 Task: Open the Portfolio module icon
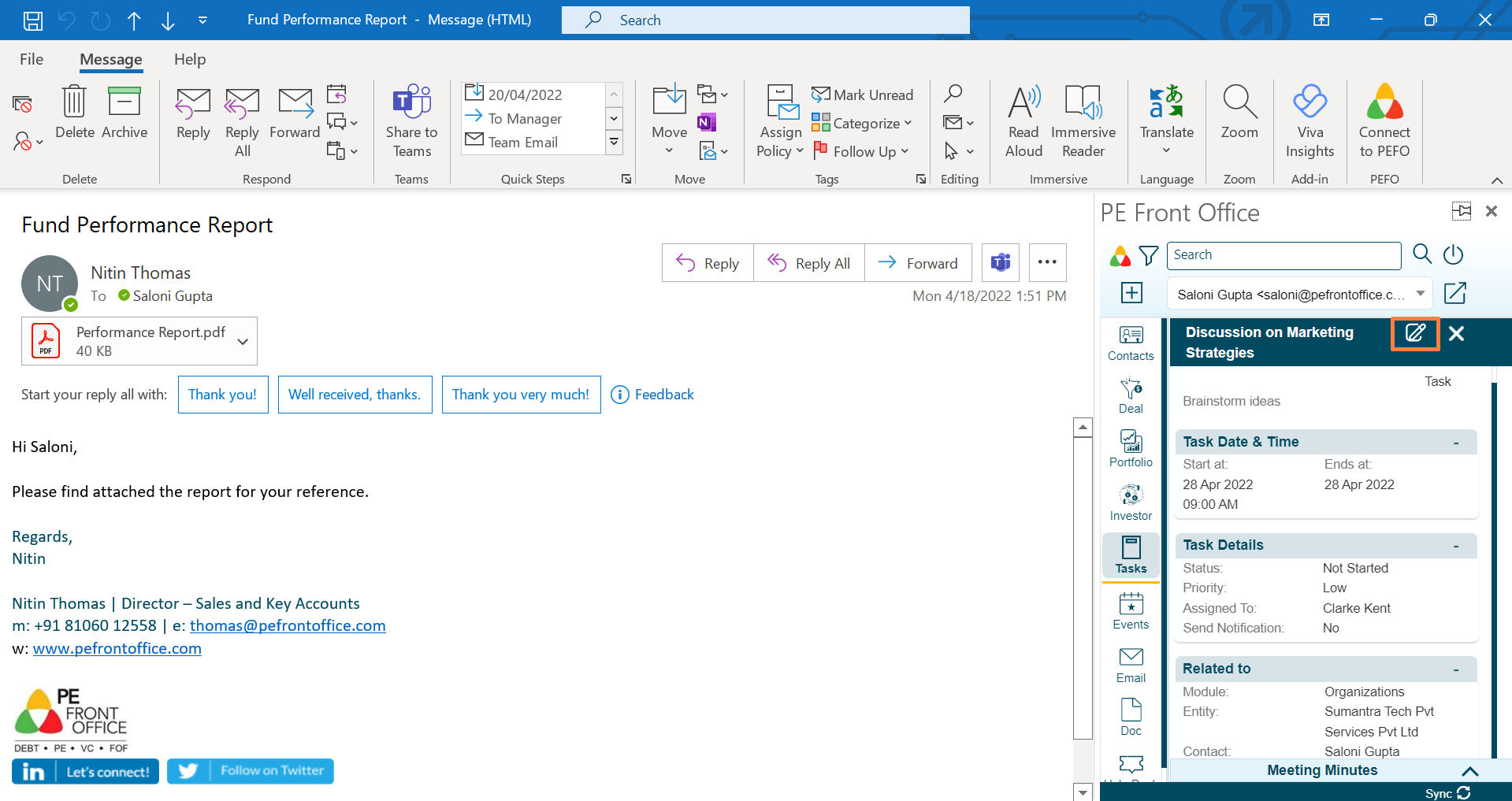(1131, 448)
